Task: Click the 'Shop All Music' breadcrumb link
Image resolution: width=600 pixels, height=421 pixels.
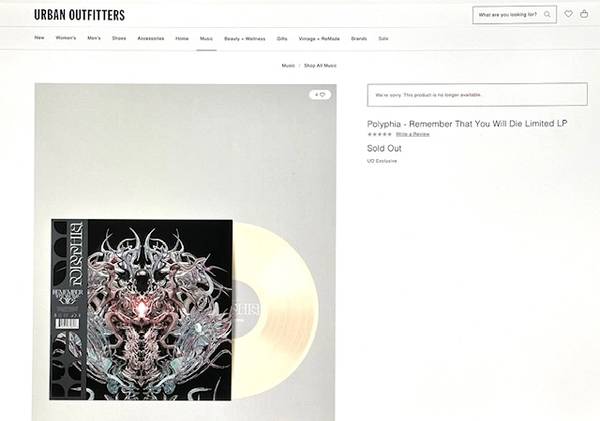Action: click(320, 66)
